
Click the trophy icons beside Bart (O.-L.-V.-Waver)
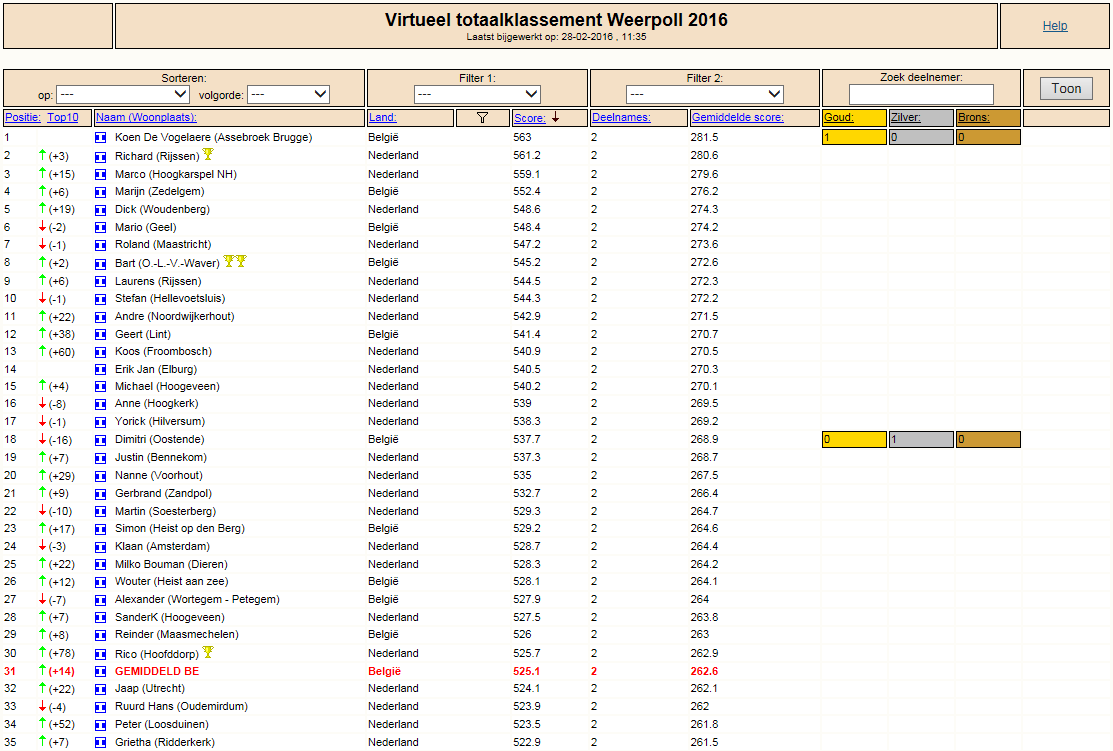(235, 261)
